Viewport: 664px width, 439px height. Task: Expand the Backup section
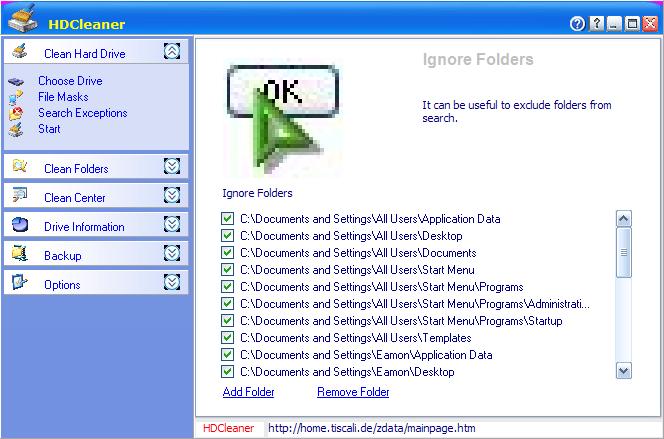[172, 253]
